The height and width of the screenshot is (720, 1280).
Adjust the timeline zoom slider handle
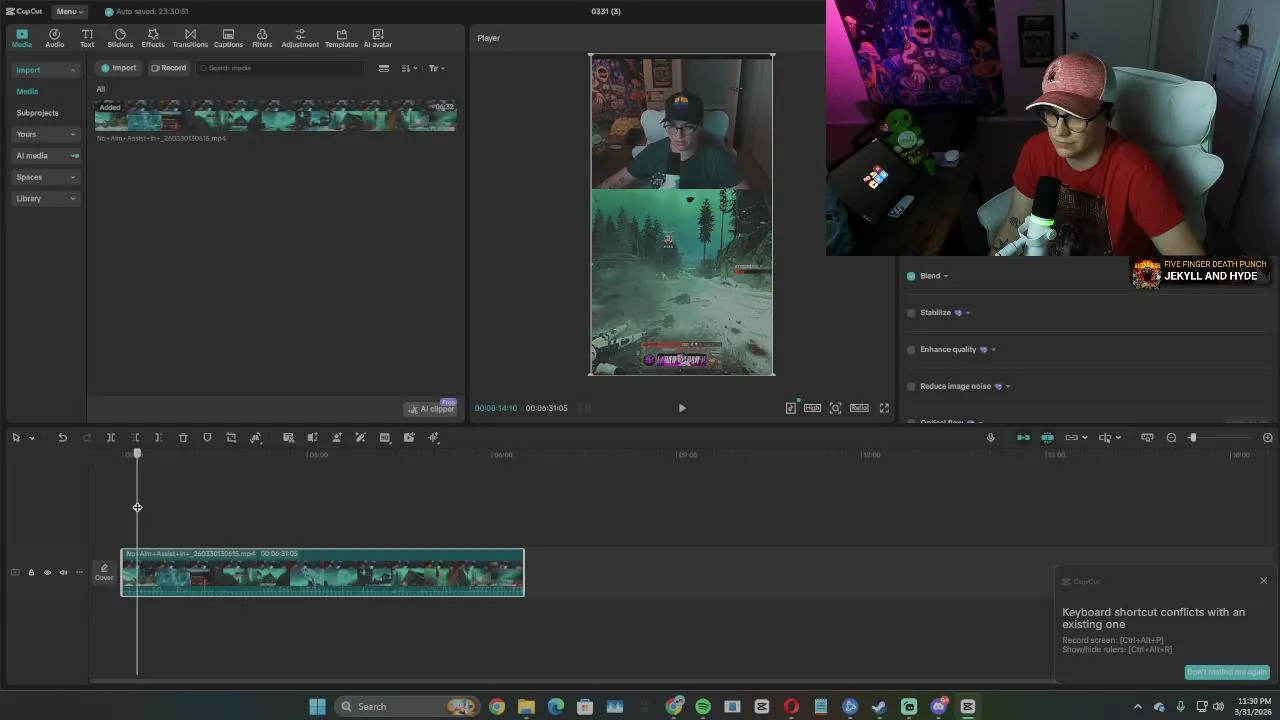[1192, 438]
